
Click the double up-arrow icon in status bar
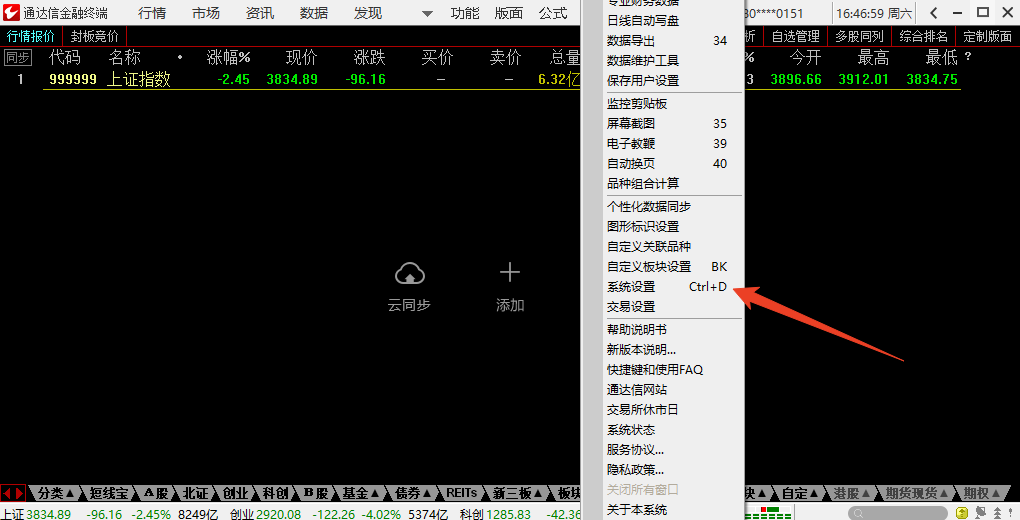(x=997, y=513)
